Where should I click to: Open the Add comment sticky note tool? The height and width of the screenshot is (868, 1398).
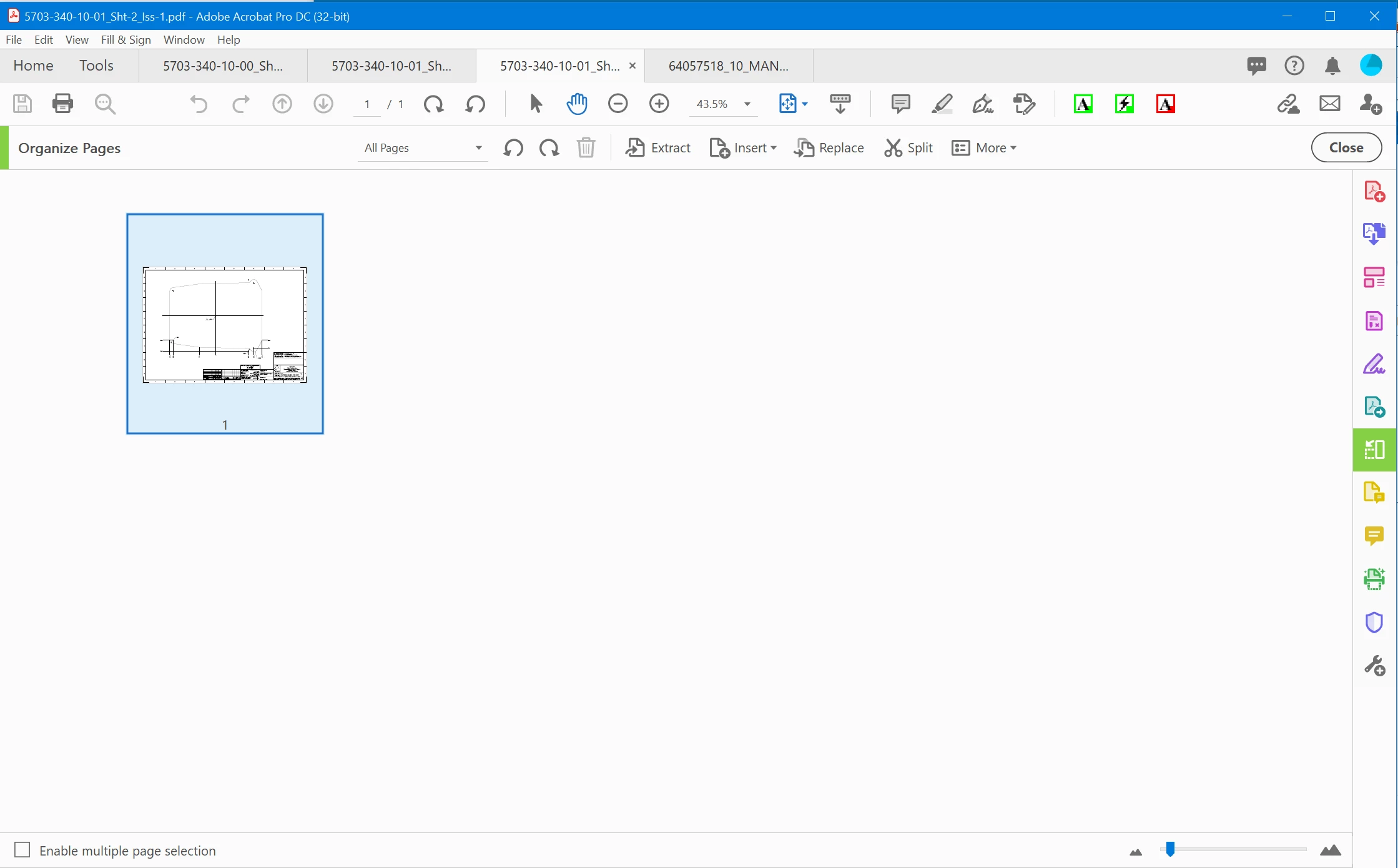tap(900, 104)
